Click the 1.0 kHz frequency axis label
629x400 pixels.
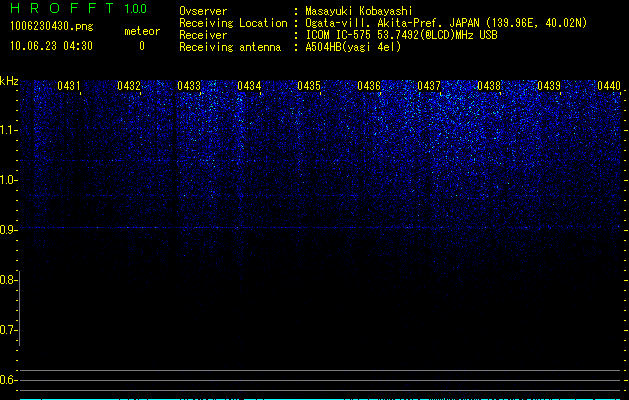(x=7, y=180)
